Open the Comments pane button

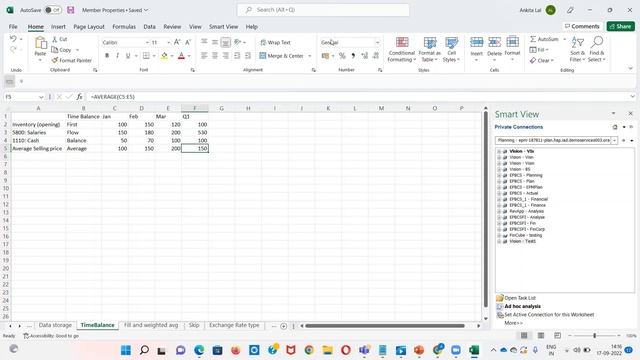click(x=582, y=26)
